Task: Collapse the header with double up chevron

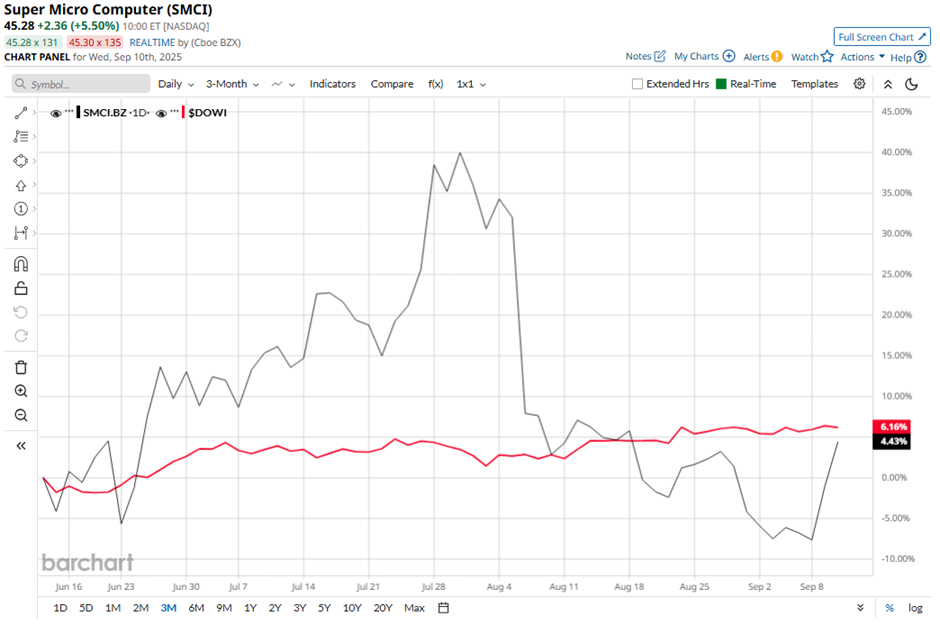Action: (888, 84)
